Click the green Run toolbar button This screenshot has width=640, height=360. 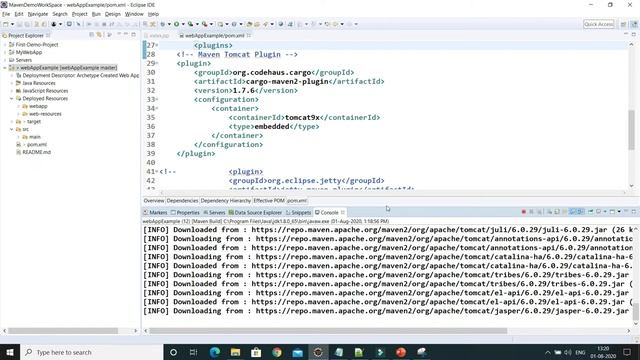[x=177, y=24]
